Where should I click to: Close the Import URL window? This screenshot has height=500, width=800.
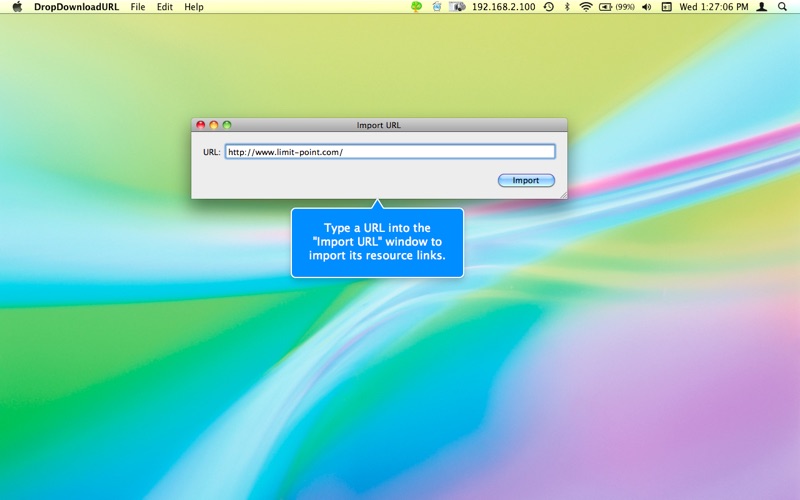[201, 125]
